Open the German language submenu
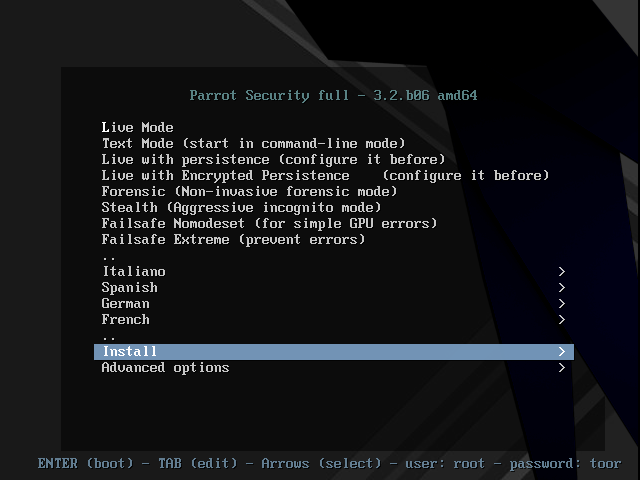 point(333,303)
